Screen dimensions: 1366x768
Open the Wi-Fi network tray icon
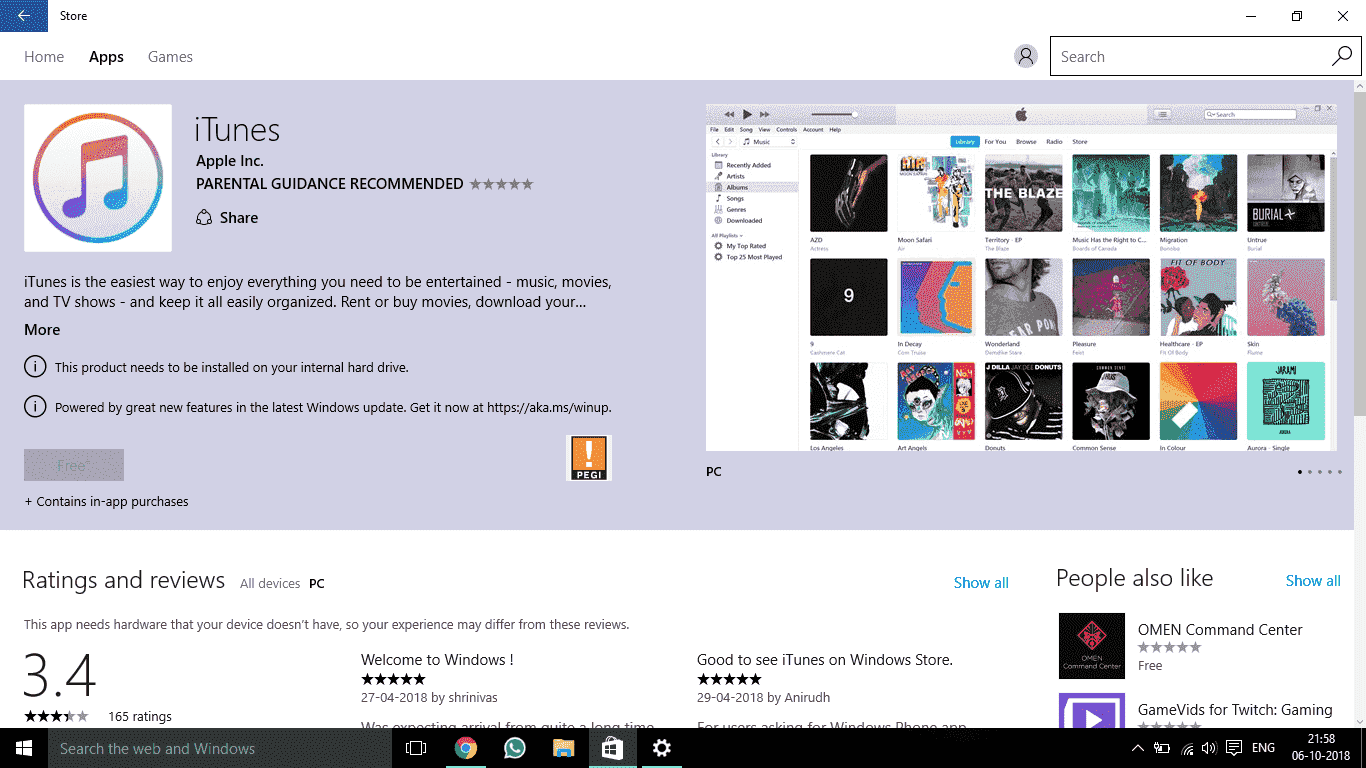point(1187,748)
